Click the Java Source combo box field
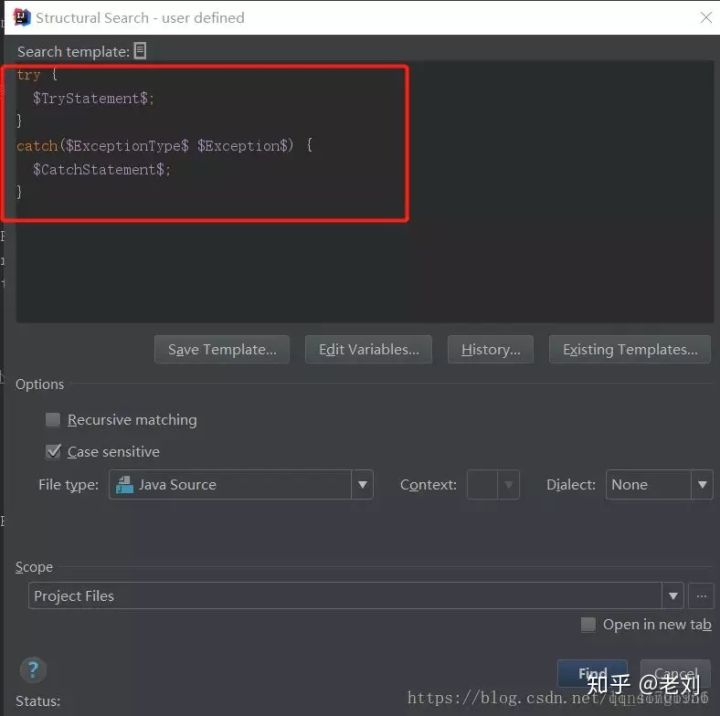720x716 pixels. click(241, 485)
